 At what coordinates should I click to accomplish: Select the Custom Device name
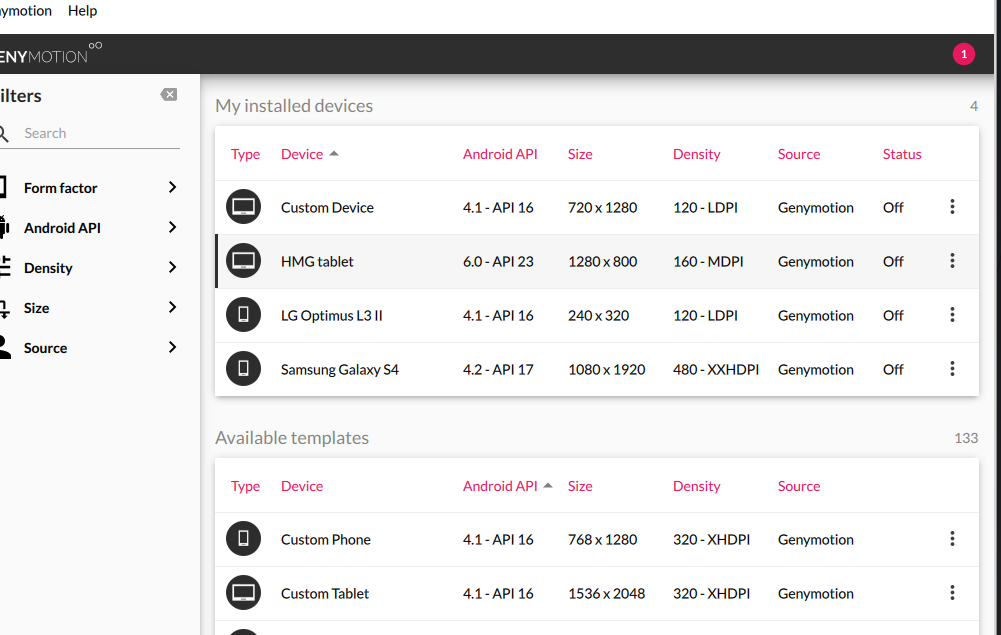point(327,207)
